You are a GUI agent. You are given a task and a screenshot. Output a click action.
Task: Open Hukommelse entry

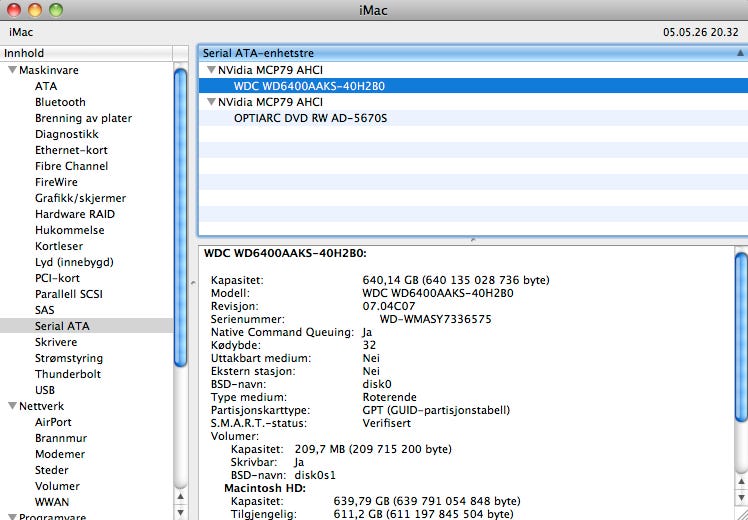point(70,230)
